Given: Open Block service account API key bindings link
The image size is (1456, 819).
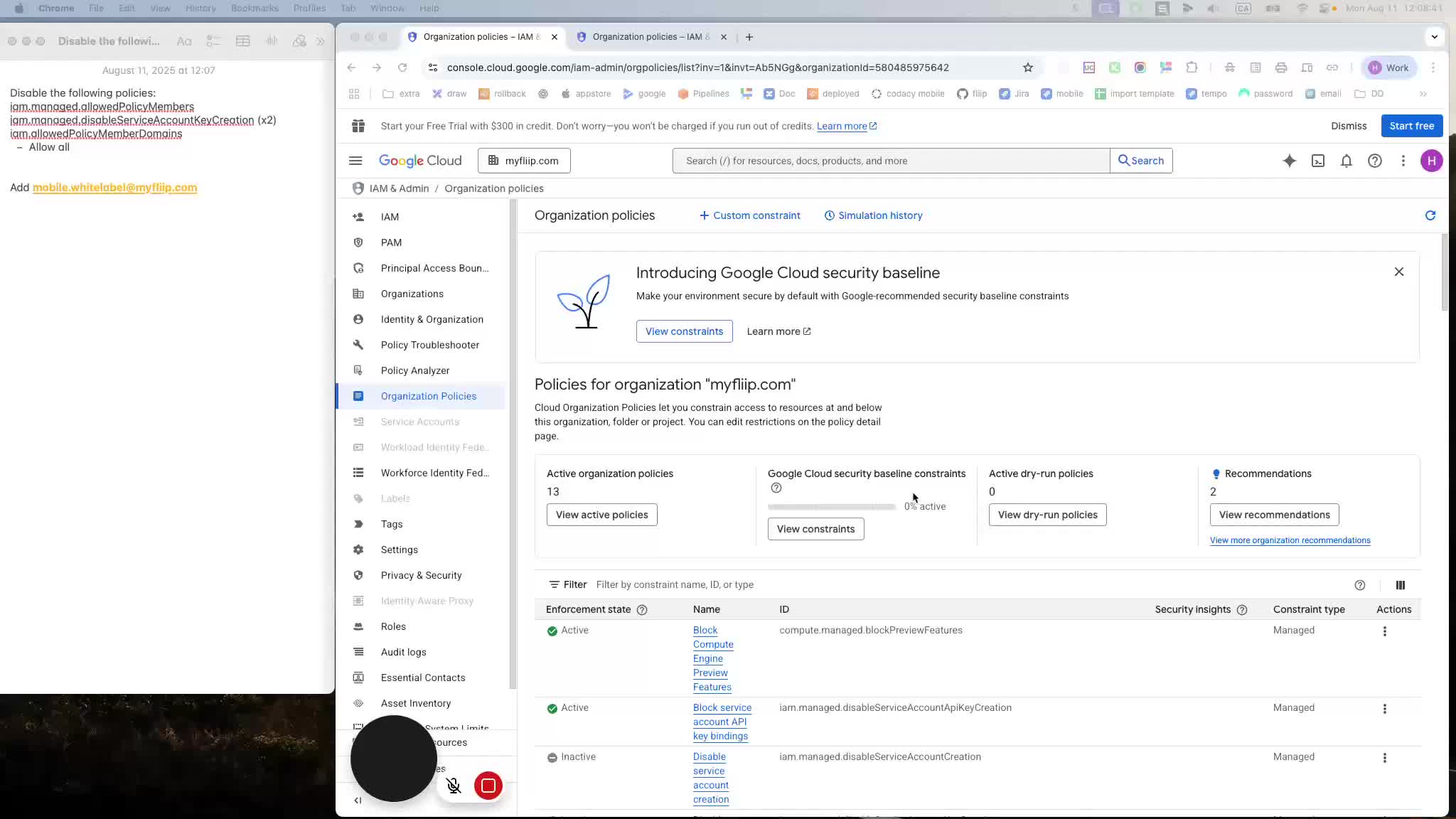Looking at the screenshot, I should [722, 722].
